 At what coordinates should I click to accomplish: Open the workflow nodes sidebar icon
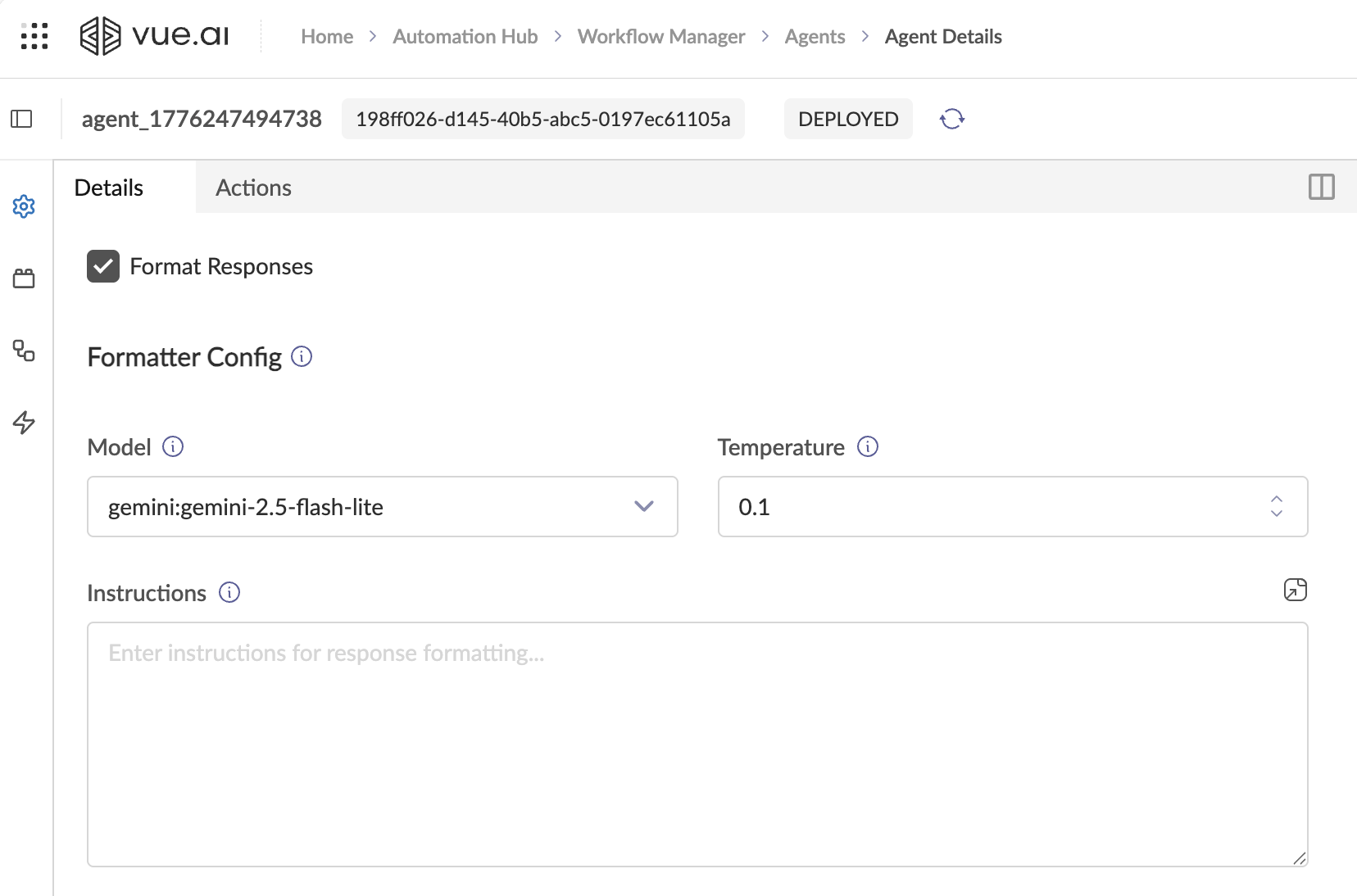pos(24,351)
